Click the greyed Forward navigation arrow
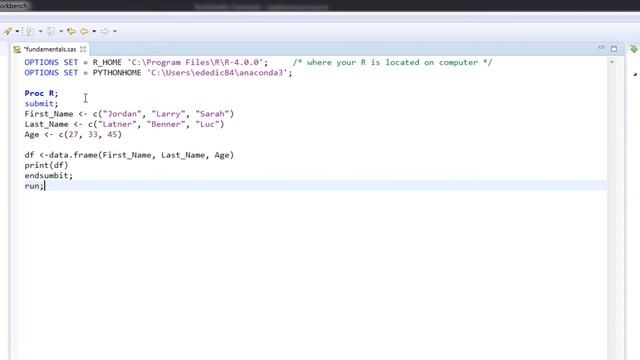Screen dimensions: 640x360 (105, 31)
